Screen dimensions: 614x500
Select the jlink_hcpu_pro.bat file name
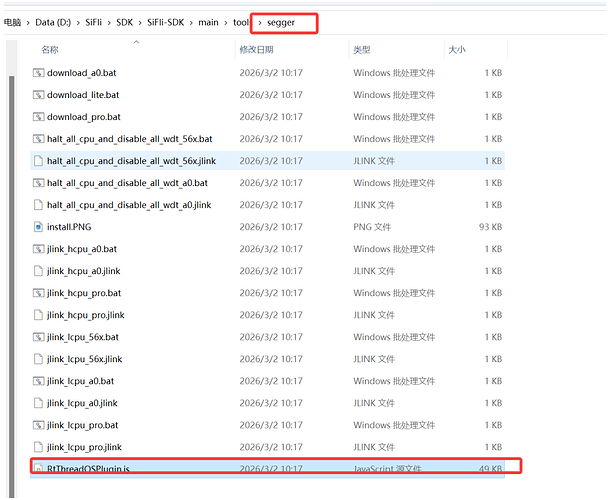click(84, 293)
